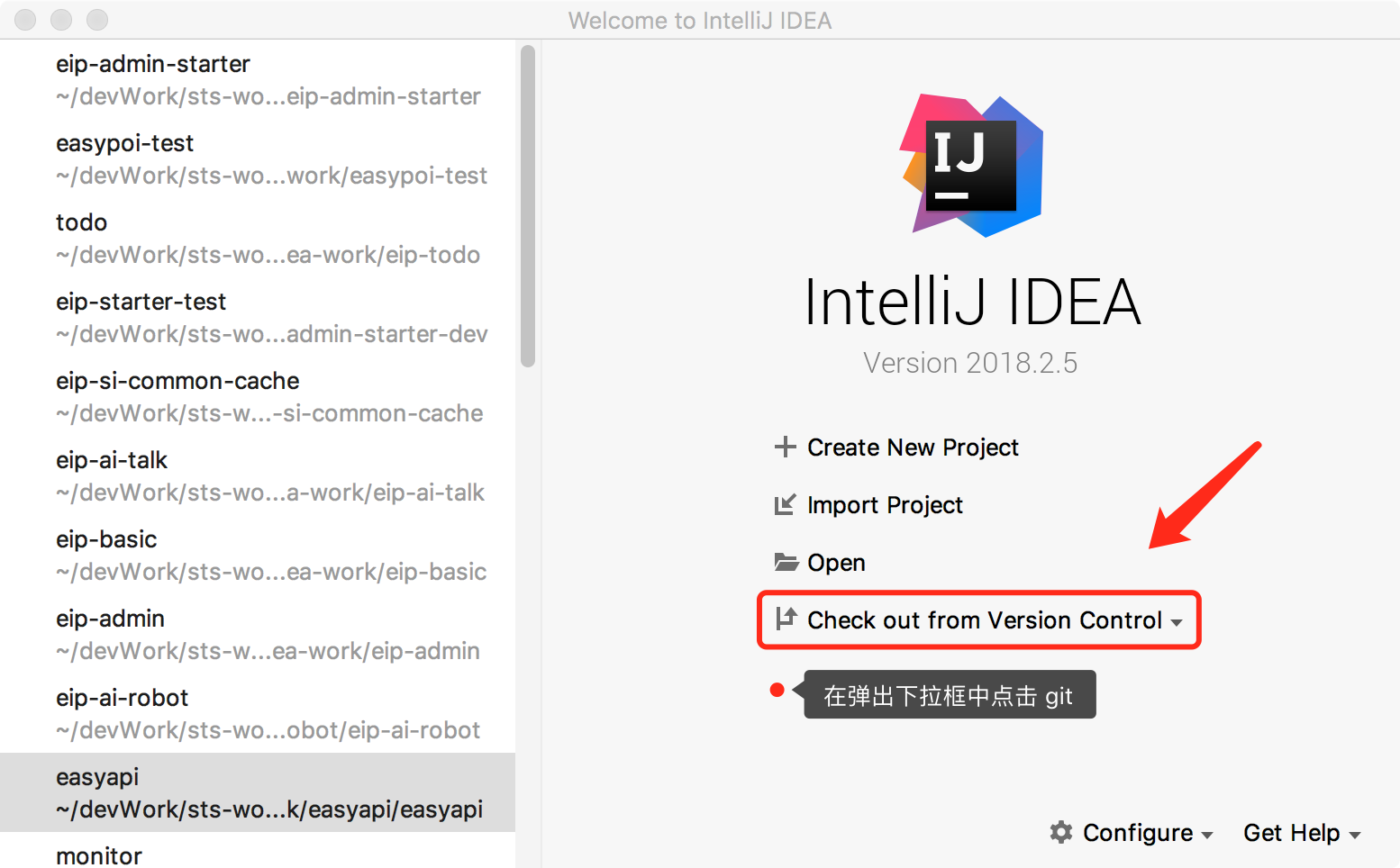Open recent project todo
1400x868 pixels.
click(258, 238)
